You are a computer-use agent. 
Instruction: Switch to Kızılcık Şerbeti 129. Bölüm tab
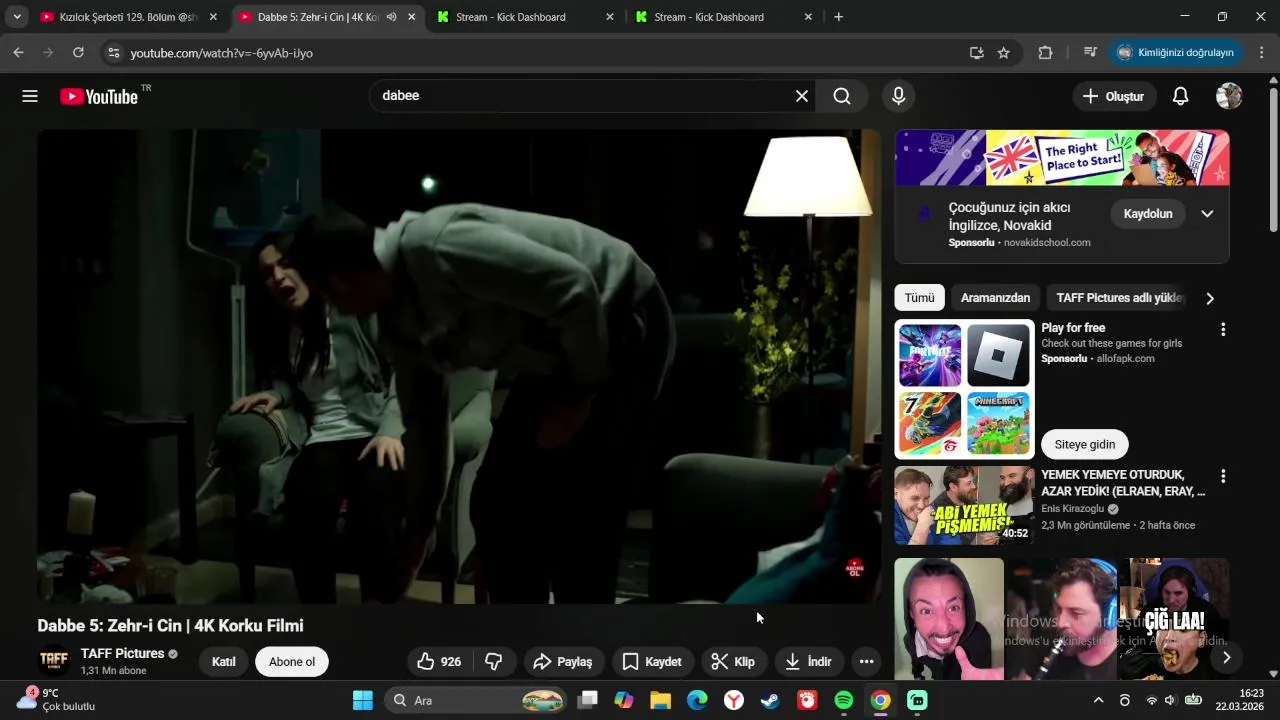[x=127, y=17]
